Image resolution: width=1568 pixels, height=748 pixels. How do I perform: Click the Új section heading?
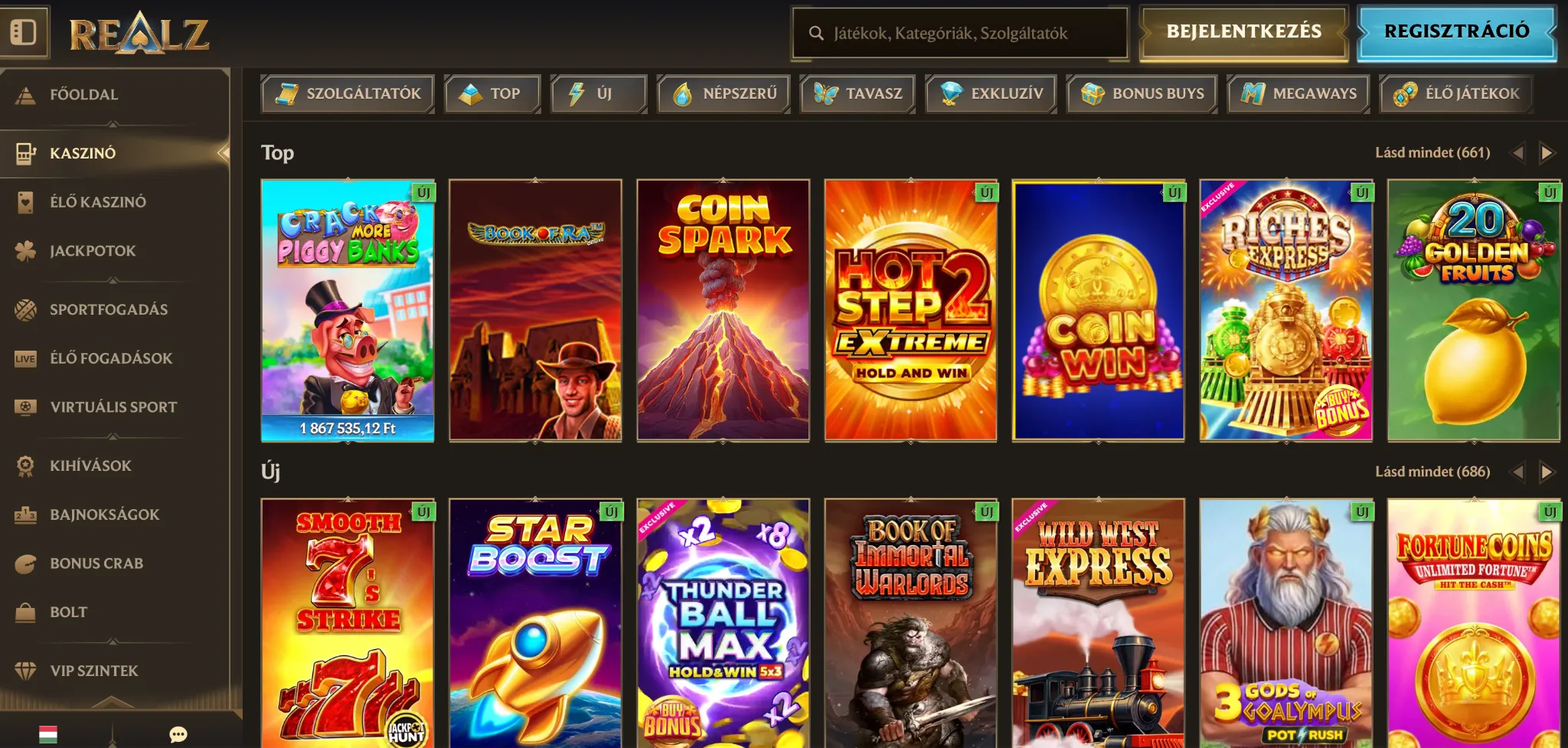270,472
